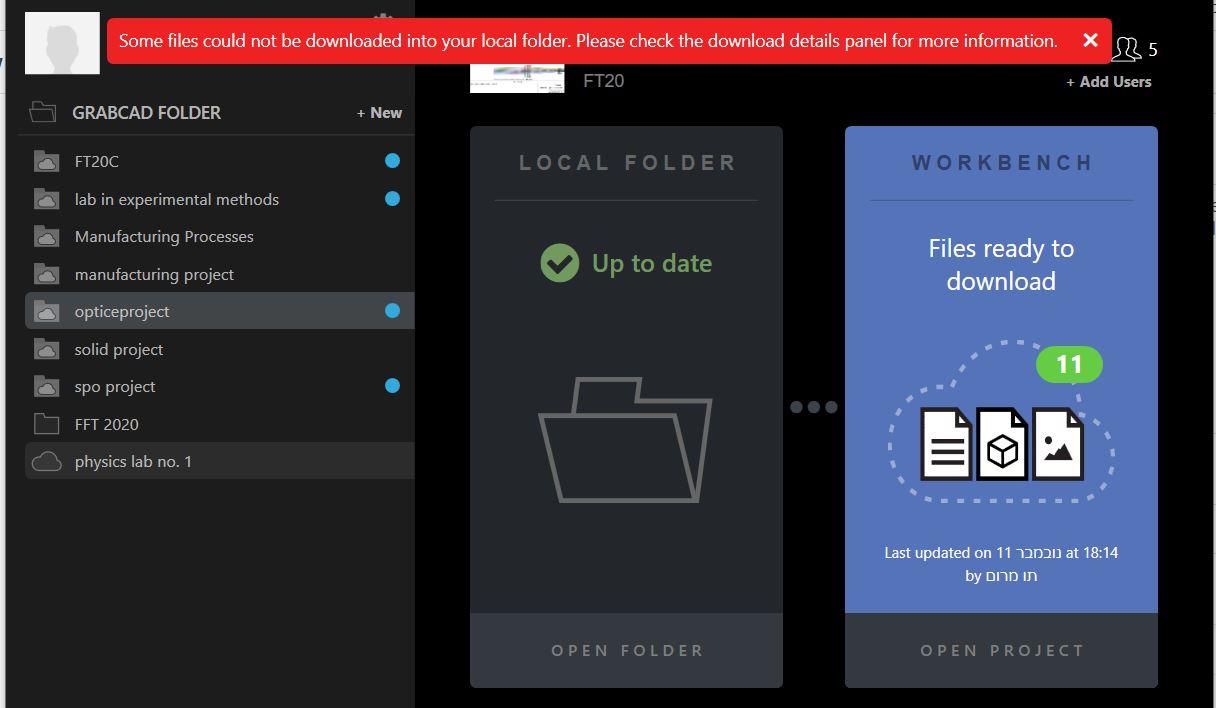Click the cloud icon beside physics lab no. 1
Viewport: 1216px width, 708px height.
[x=46, y=461]
